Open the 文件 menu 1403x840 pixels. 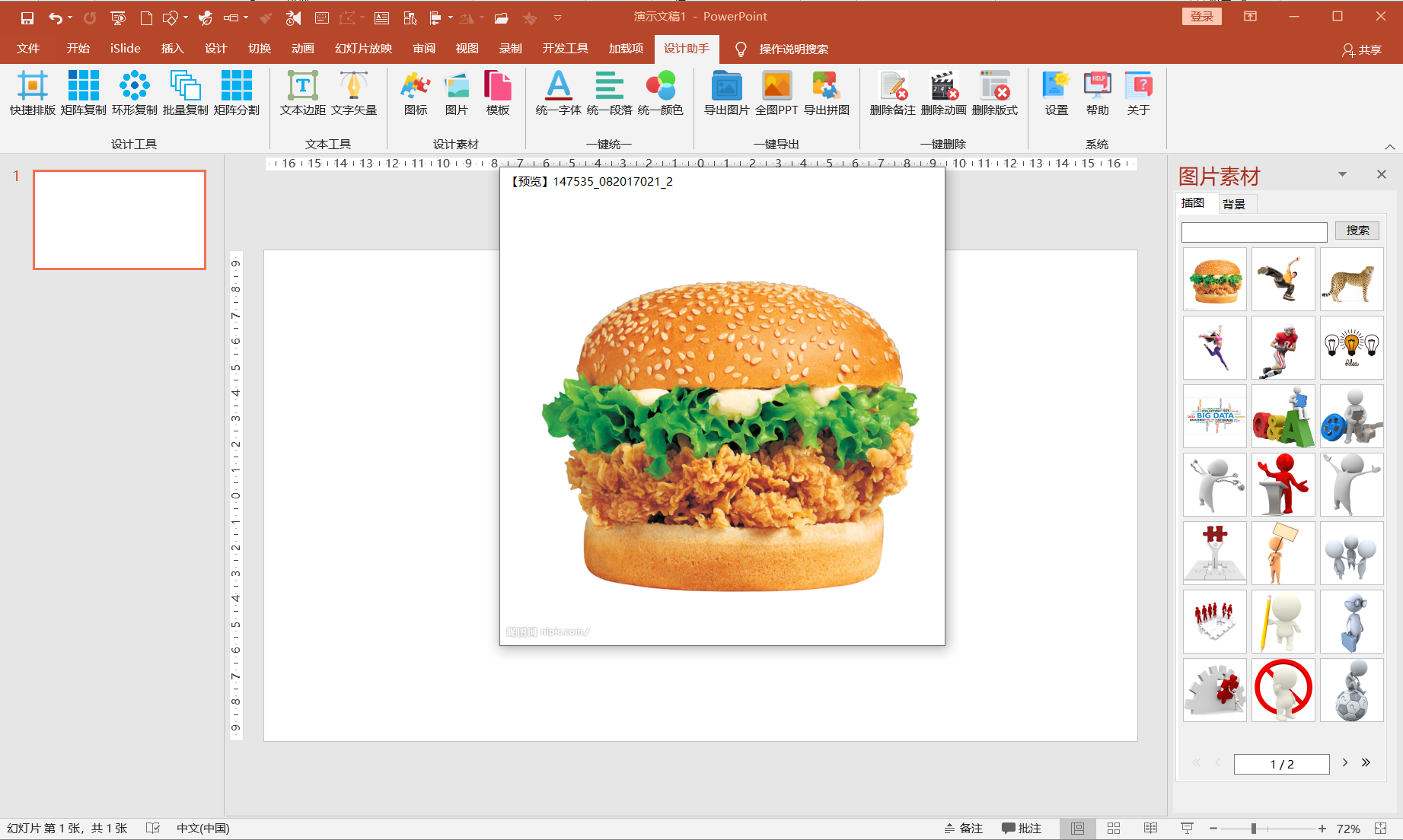click(28, 49)
